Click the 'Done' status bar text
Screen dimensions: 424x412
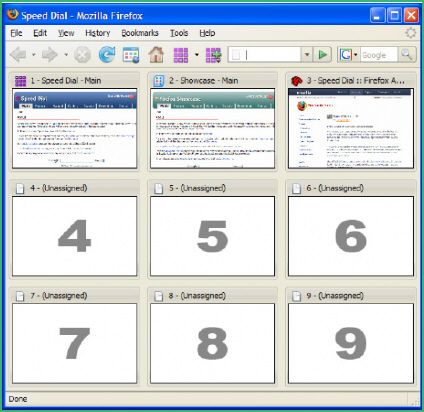[18, 399]
